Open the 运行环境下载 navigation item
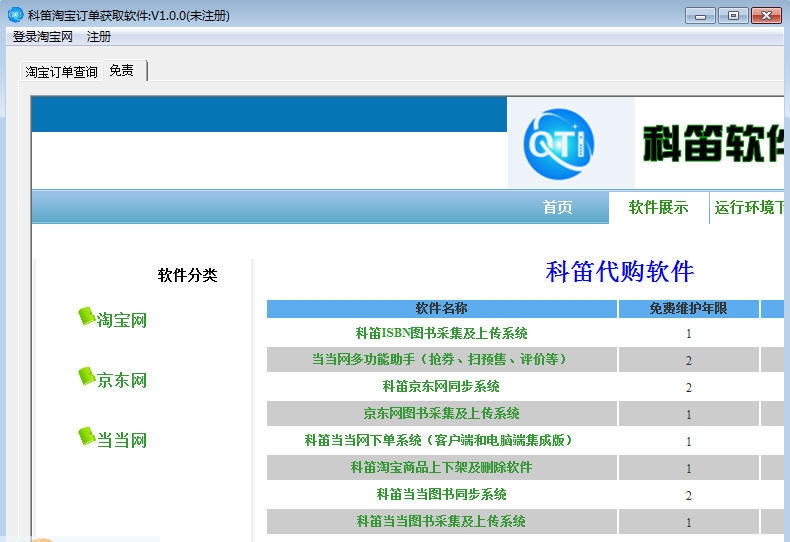 coord(749,207)
